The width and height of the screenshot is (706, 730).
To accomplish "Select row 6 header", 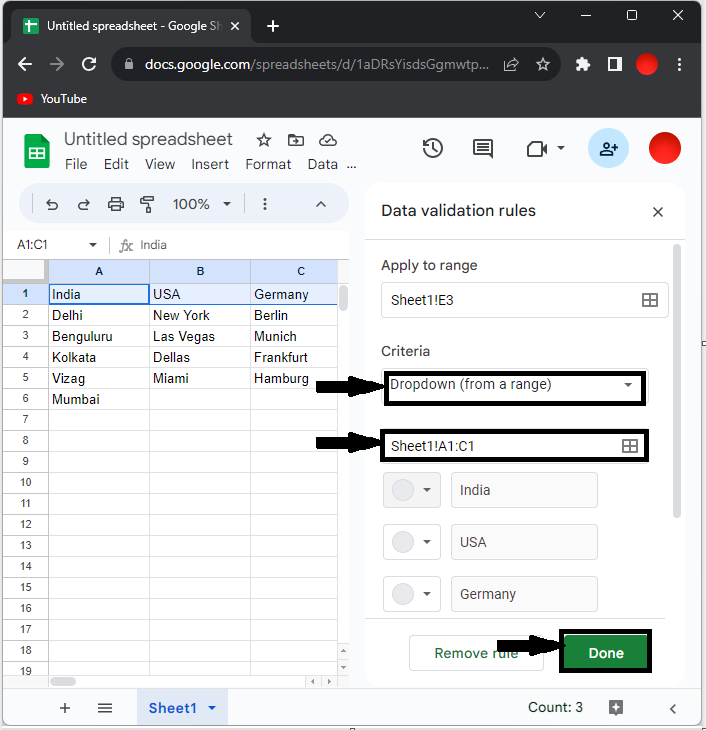I will point(25,399).
